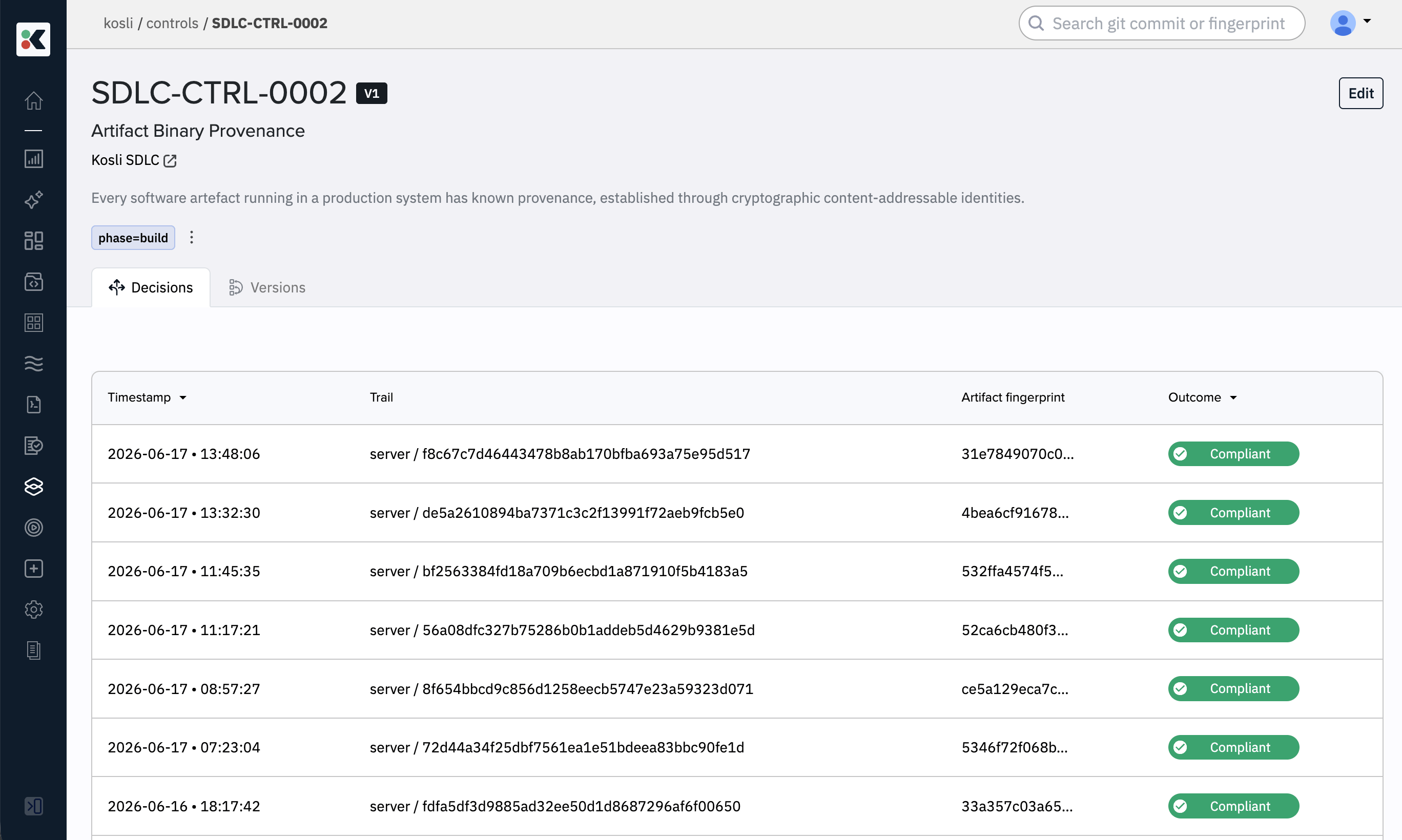Open the wavy flows sidebar icon
This screenshot has height=840, width=1402.
click(x=33, y=363)
